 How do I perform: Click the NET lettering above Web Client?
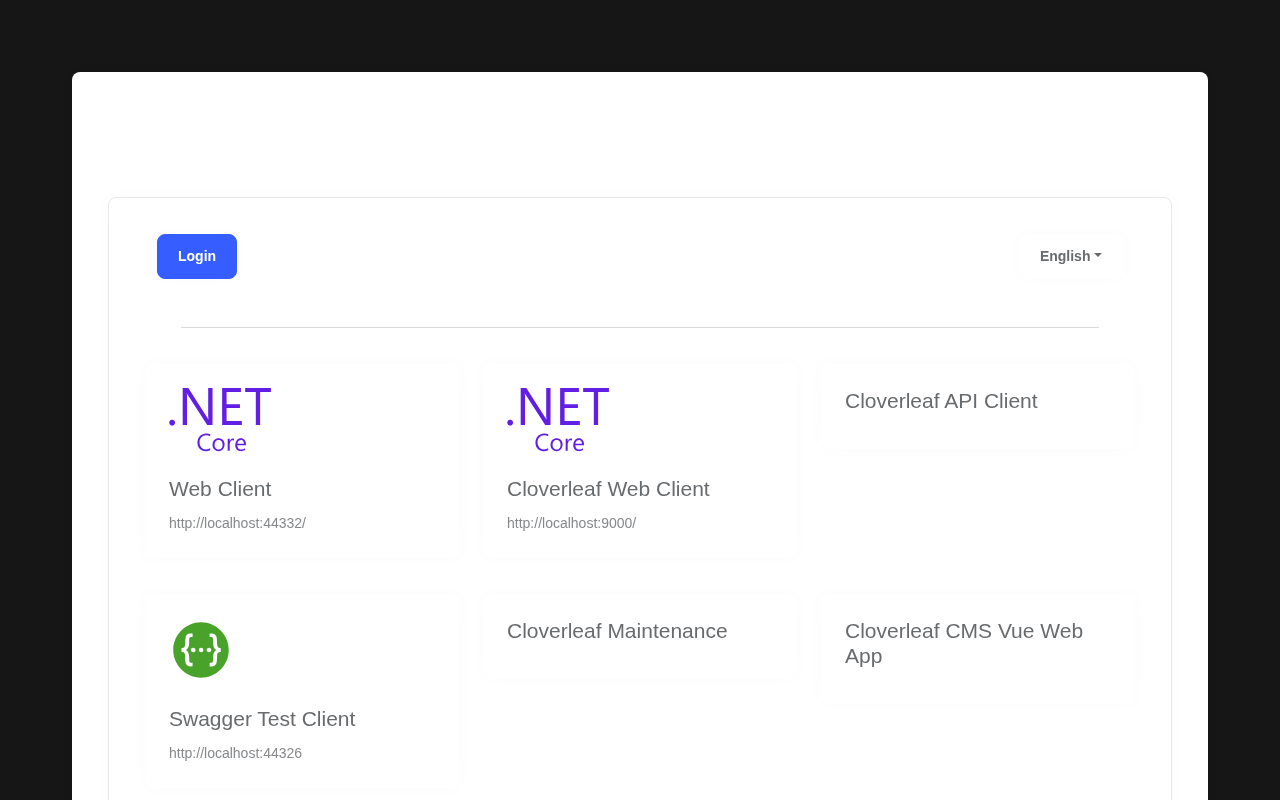click(x=225, y=407)
